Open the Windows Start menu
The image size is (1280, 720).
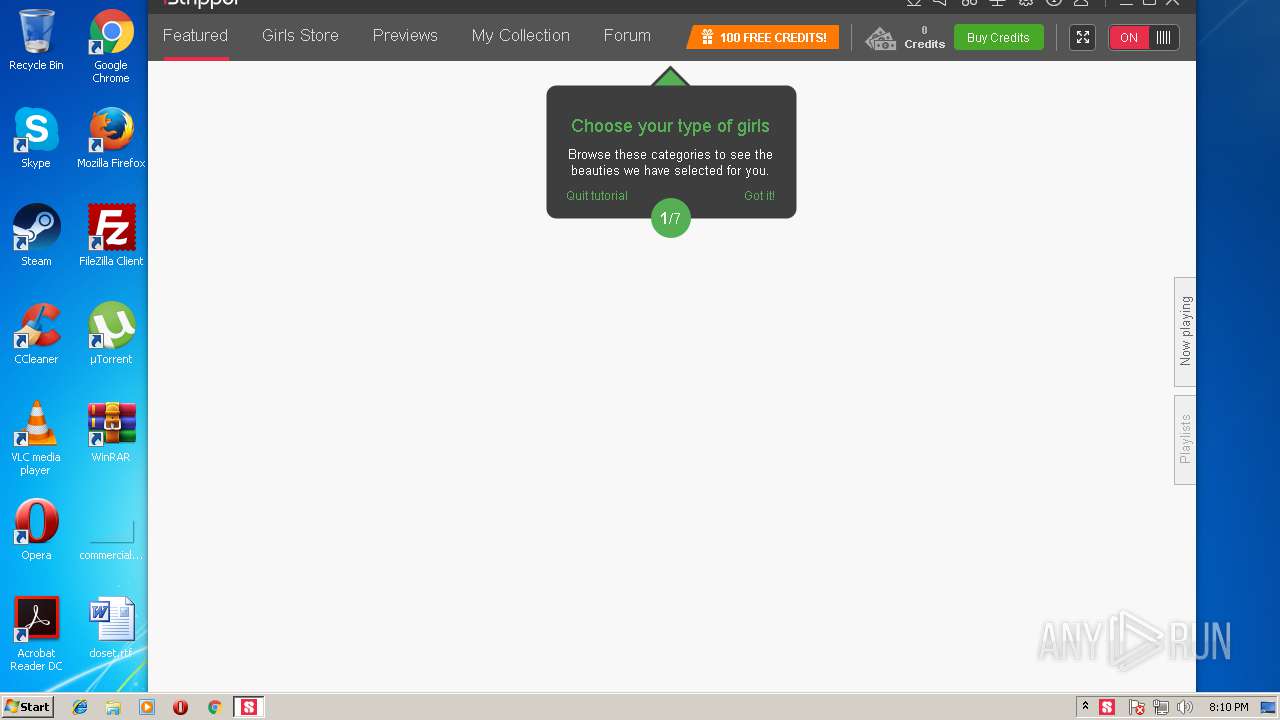coord(28,707)
